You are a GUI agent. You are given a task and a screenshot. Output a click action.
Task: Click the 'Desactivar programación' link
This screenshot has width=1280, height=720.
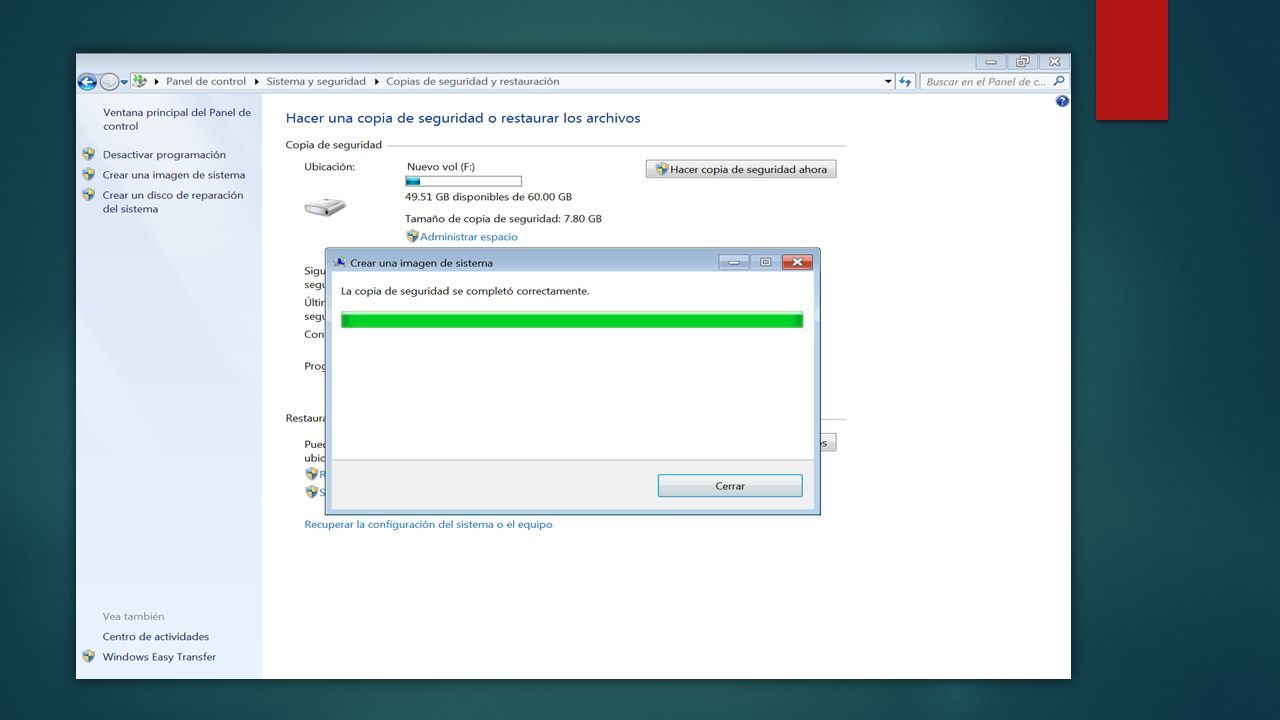164,155
